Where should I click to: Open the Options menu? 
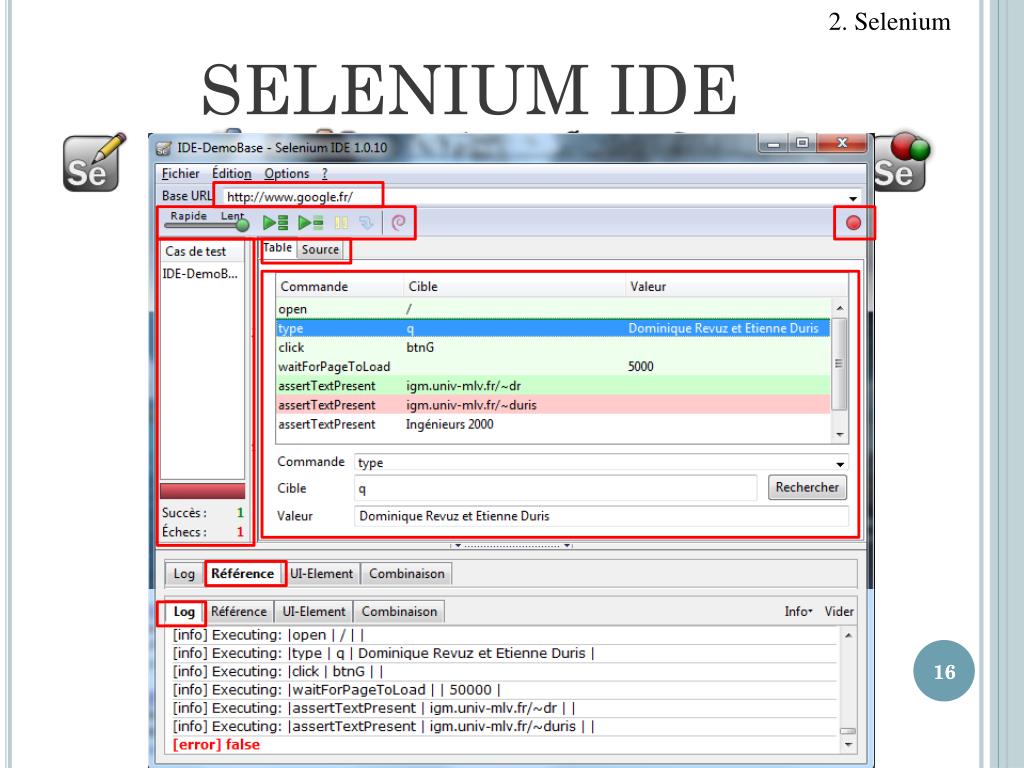click(286, 173)
